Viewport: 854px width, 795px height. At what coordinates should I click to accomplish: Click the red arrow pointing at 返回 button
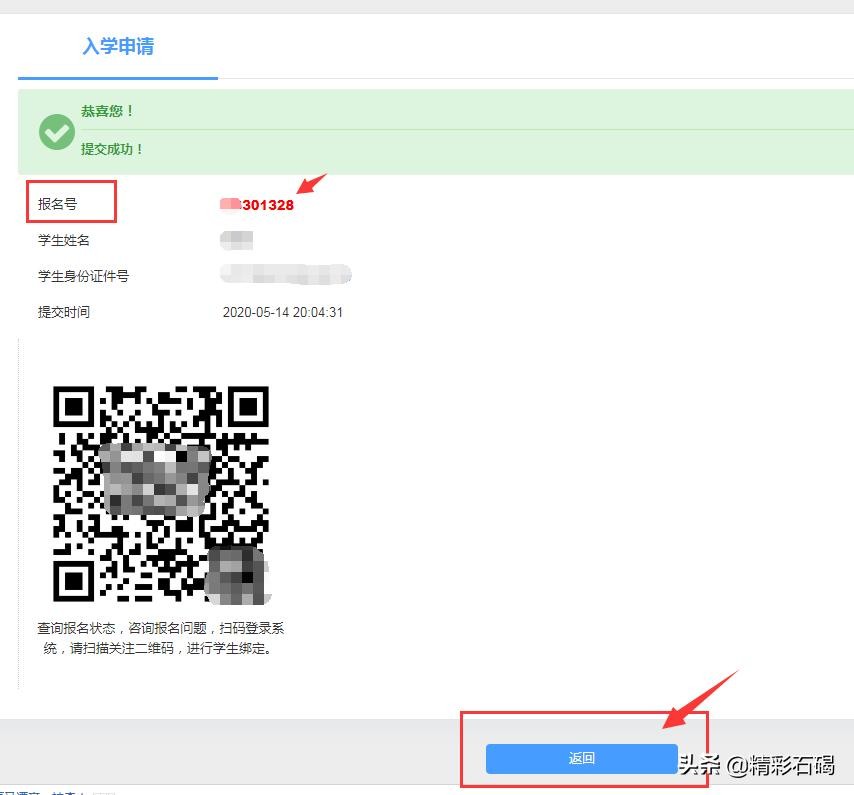698,700
